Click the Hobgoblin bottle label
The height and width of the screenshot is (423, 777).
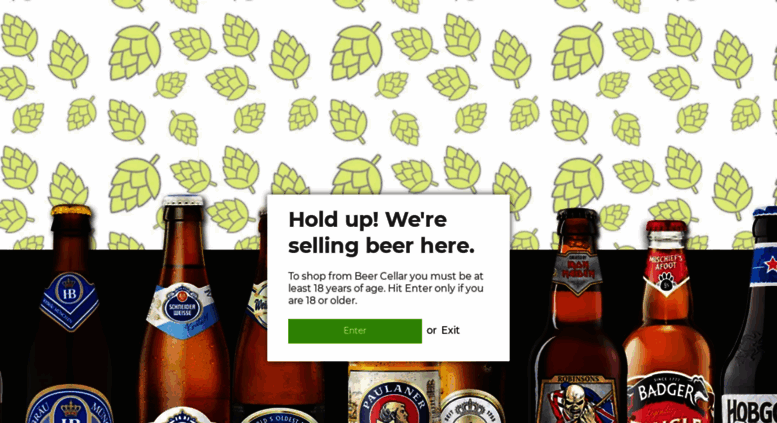(x=749, y=410)
